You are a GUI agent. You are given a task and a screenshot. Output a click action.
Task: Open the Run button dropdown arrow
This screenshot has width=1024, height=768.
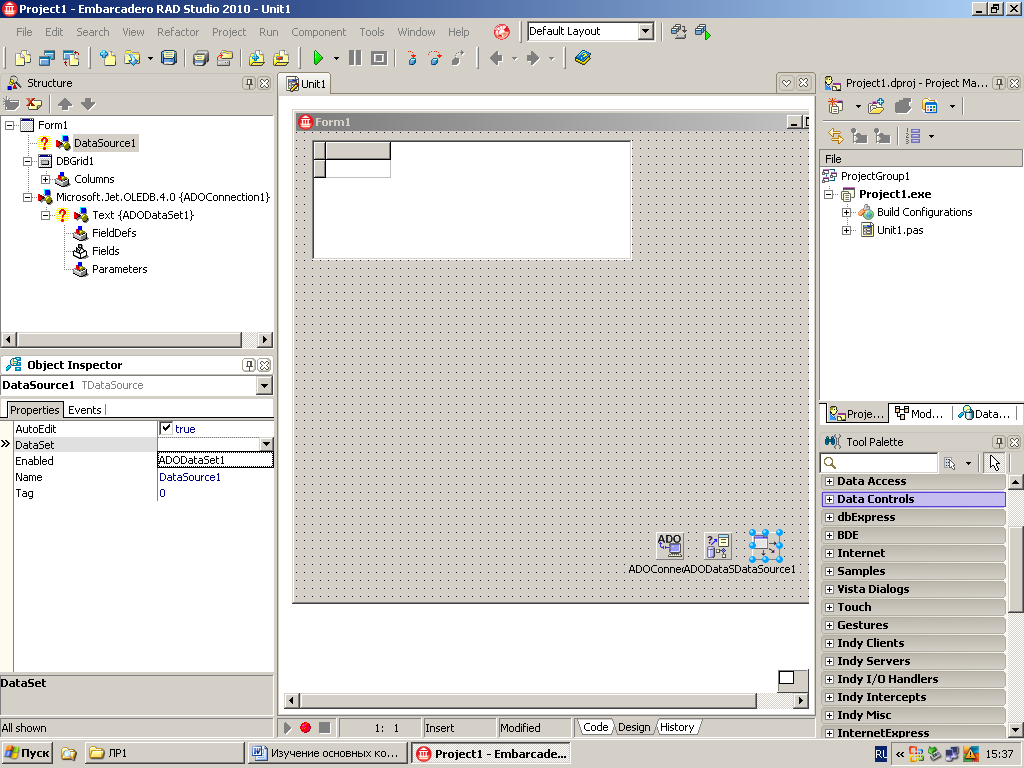tap(336, 58)
